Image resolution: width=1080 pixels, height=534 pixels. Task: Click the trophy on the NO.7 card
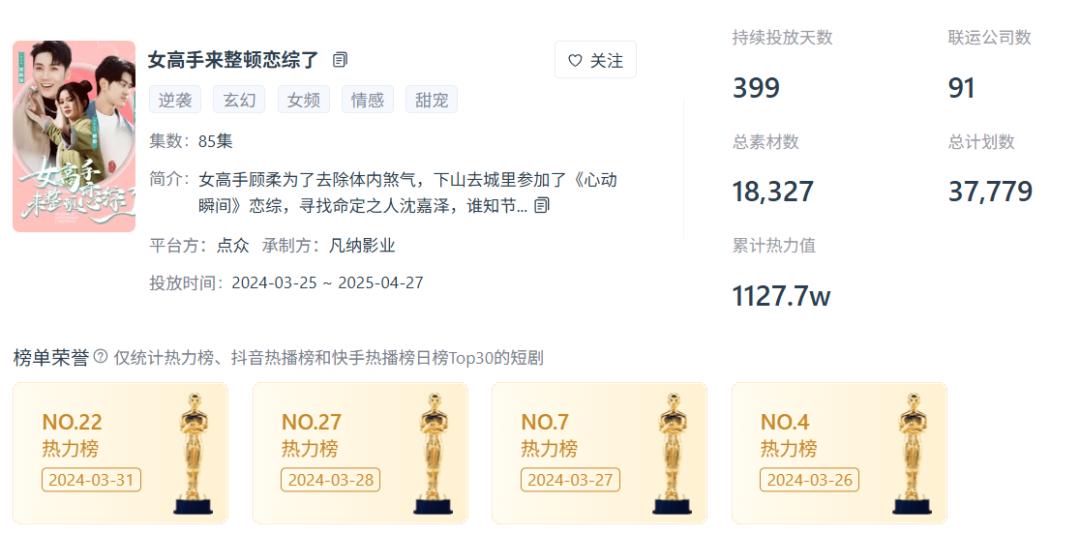[x=672, y=453]
